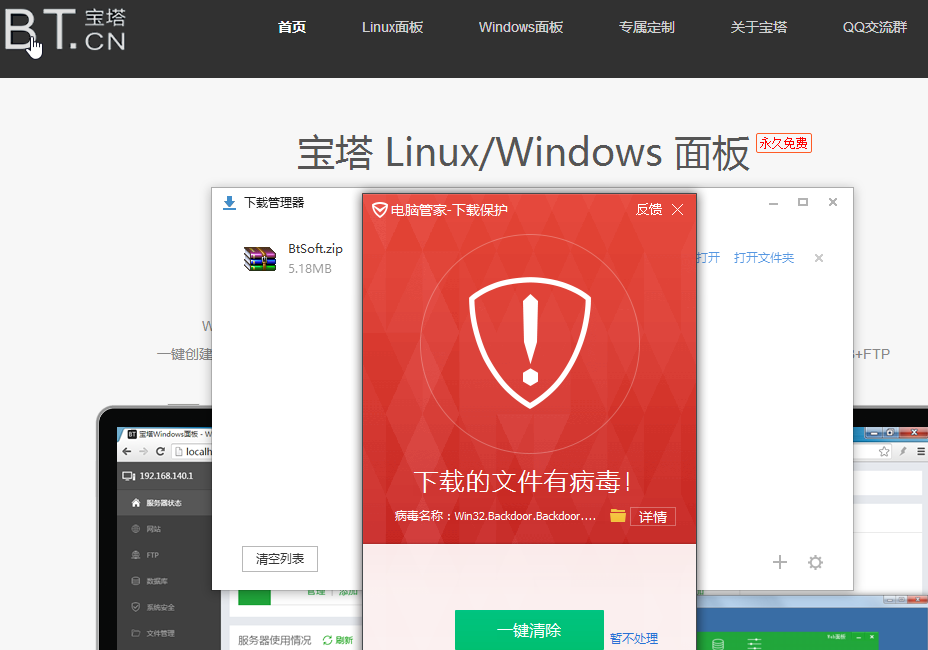928x650 pixels.
Task: Remove BtSoft.zip entry with small x
Action: point(819,258)
